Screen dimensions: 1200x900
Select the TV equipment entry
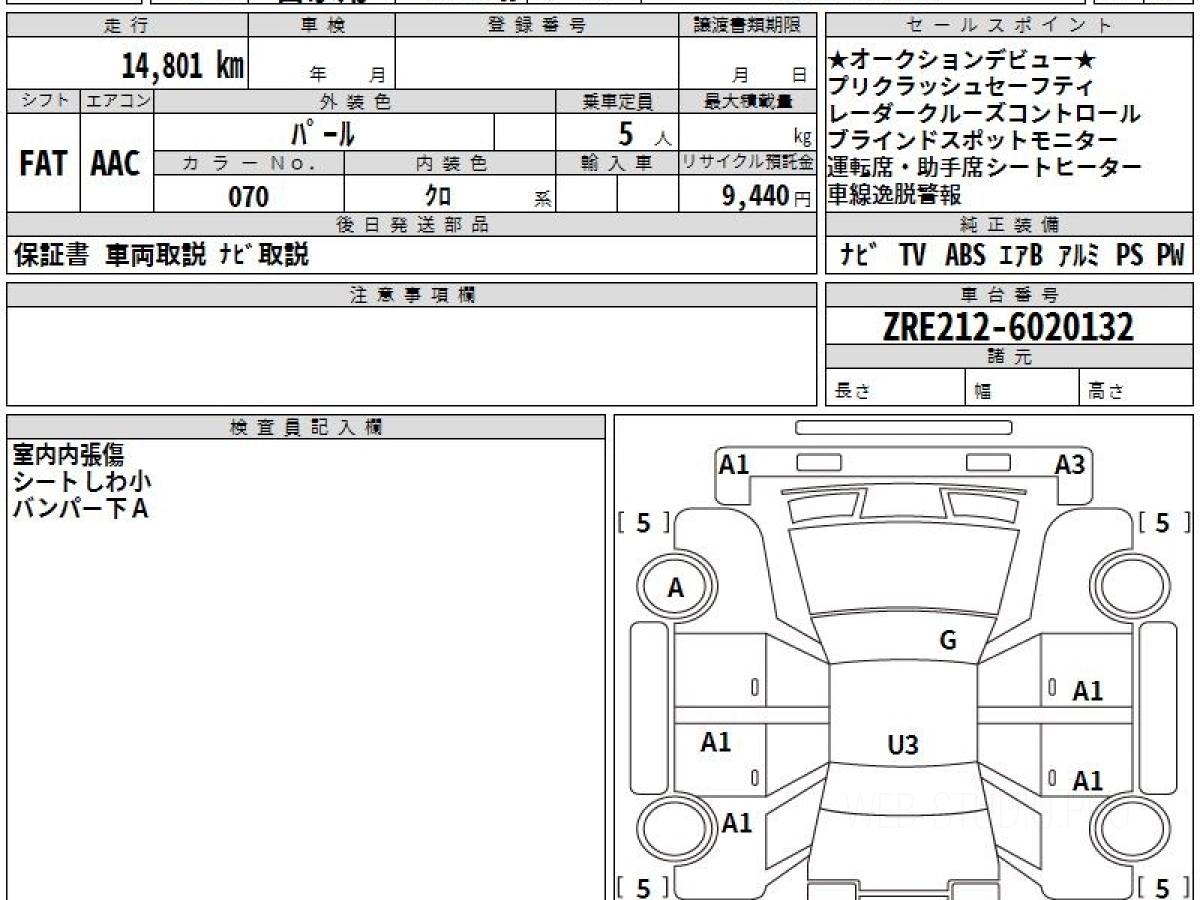click(x=912, y=256)
